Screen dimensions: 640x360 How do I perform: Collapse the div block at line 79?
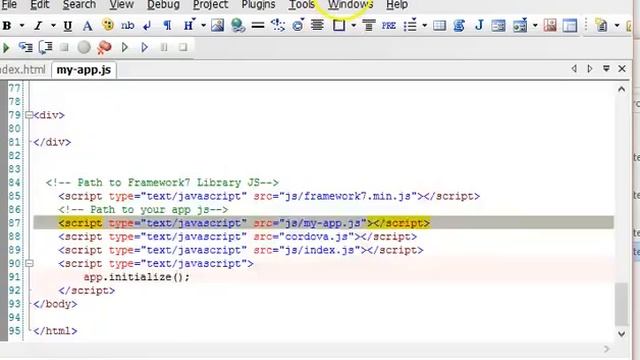(x=29, y=115)
